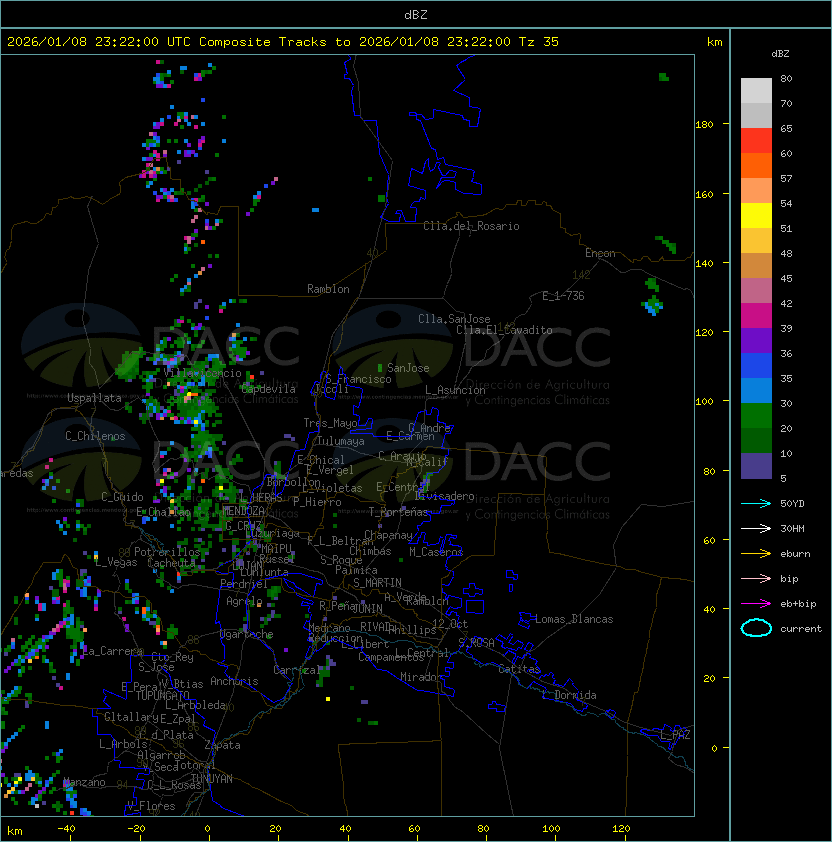Screen dimensions: 832x842
Task: Click the TUNUYAN map label
Action: [x=212, y=778]
